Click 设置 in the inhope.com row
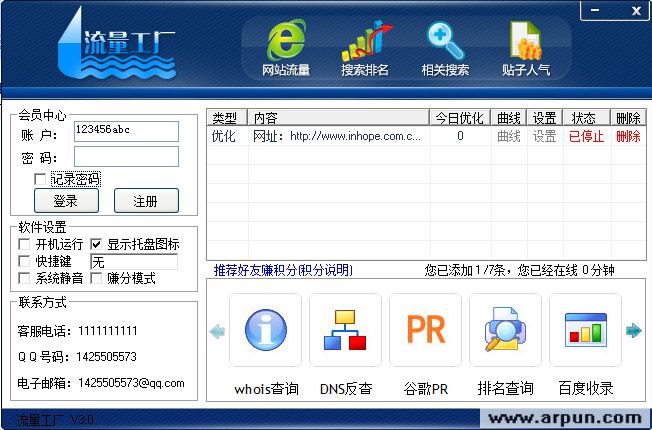 [544, 136]
